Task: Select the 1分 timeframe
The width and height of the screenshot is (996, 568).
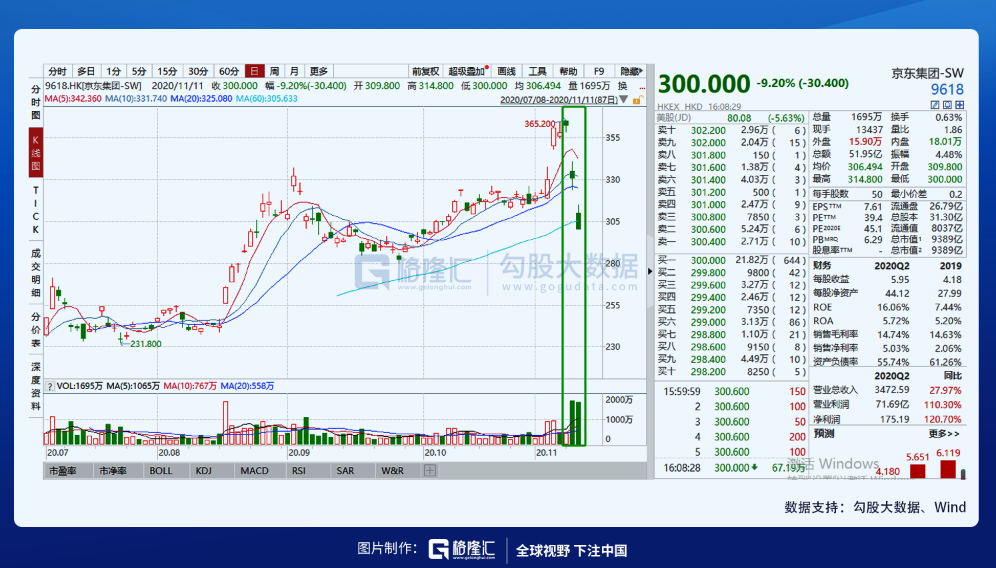Action: click(x=114, y=71)
